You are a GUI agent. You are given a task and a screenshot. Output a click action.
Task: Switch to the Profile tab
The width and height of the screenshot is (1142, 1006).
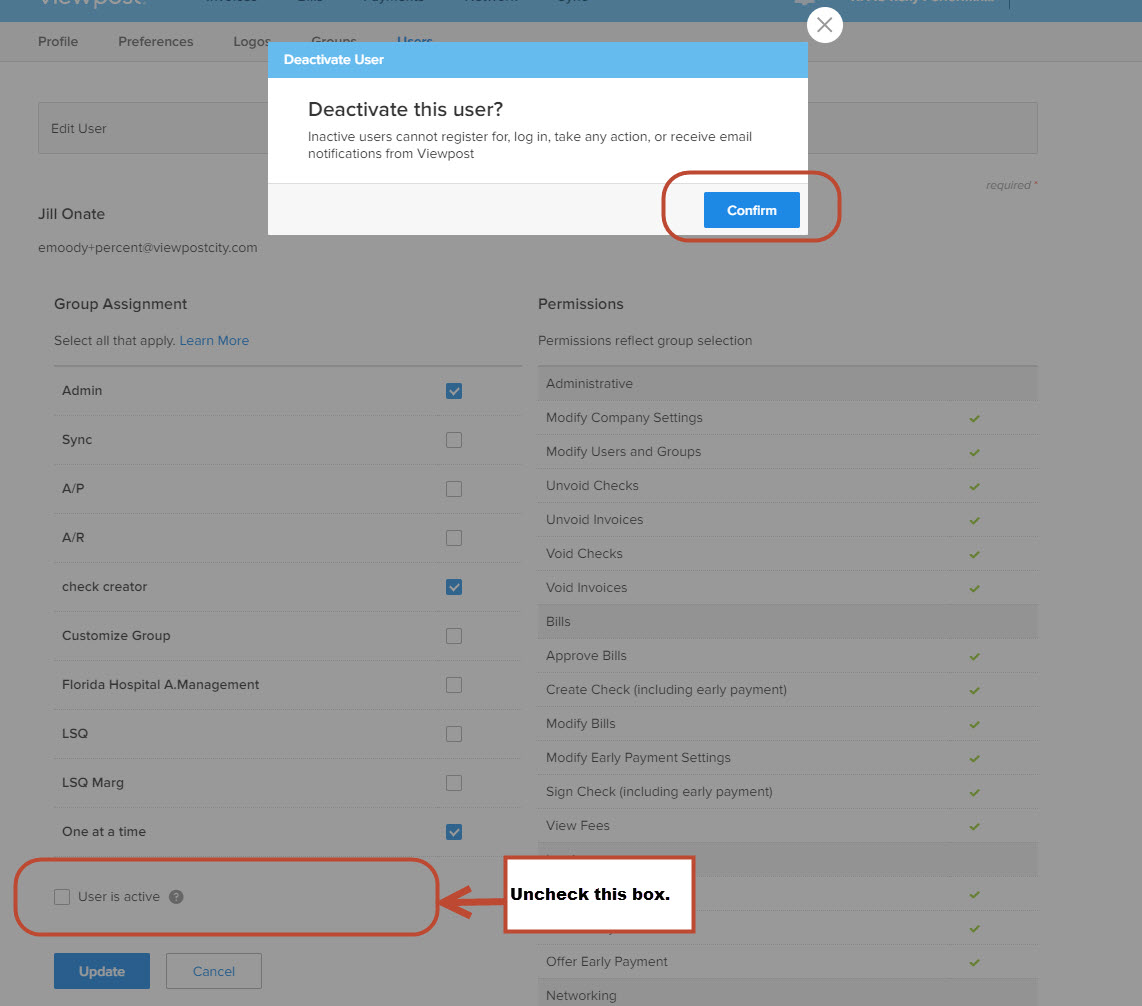coord(58,42)
